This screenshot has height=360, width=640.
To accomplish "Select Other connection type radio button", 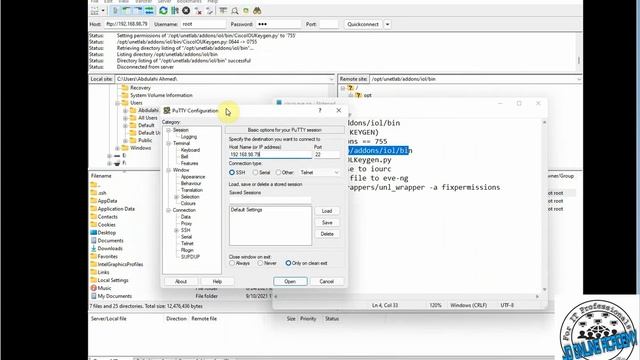I will click(x=278, y=173).
